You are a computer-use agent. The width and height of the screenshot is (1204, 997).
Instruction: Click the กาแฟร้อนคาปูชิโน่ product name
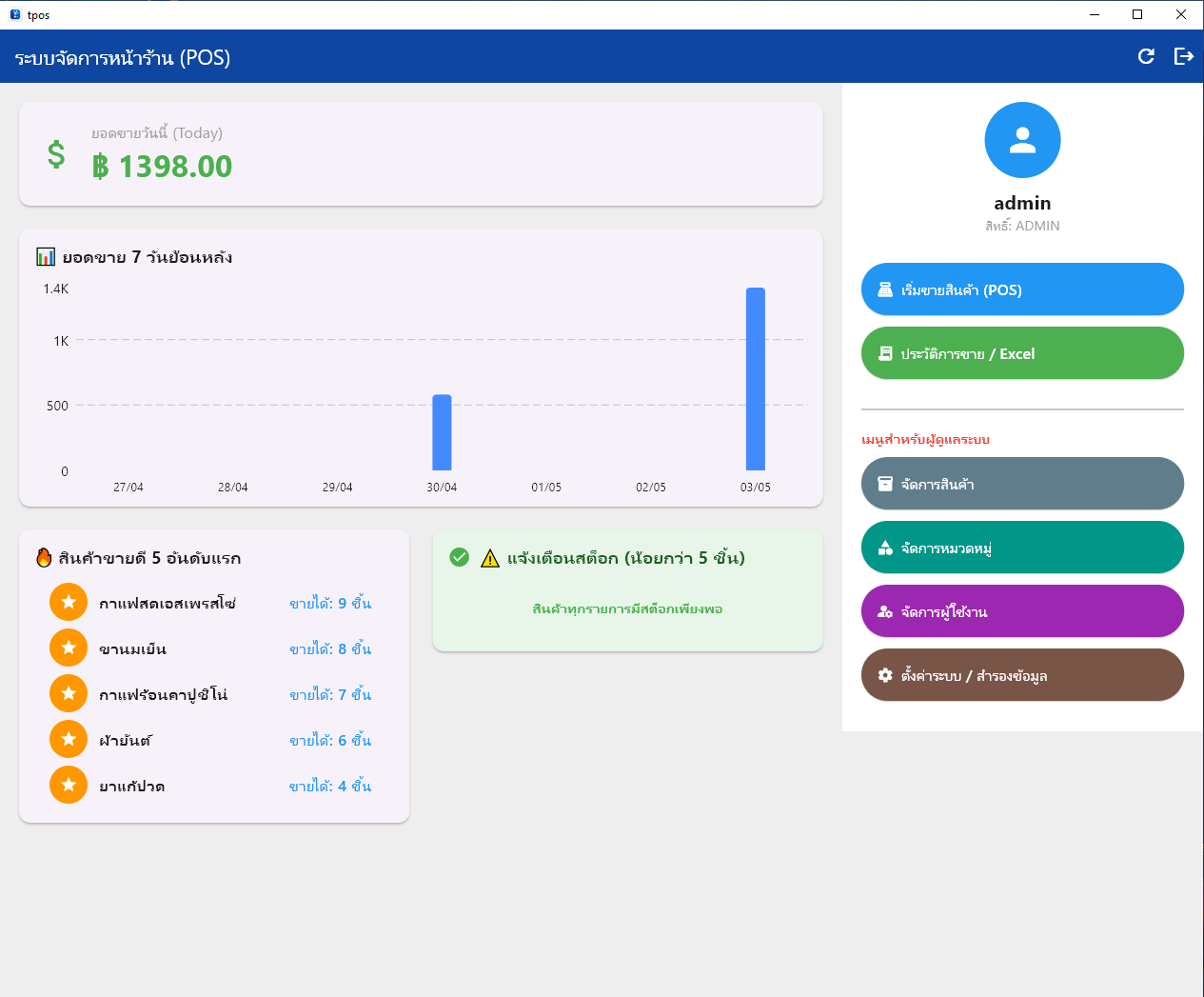[164, 694]
